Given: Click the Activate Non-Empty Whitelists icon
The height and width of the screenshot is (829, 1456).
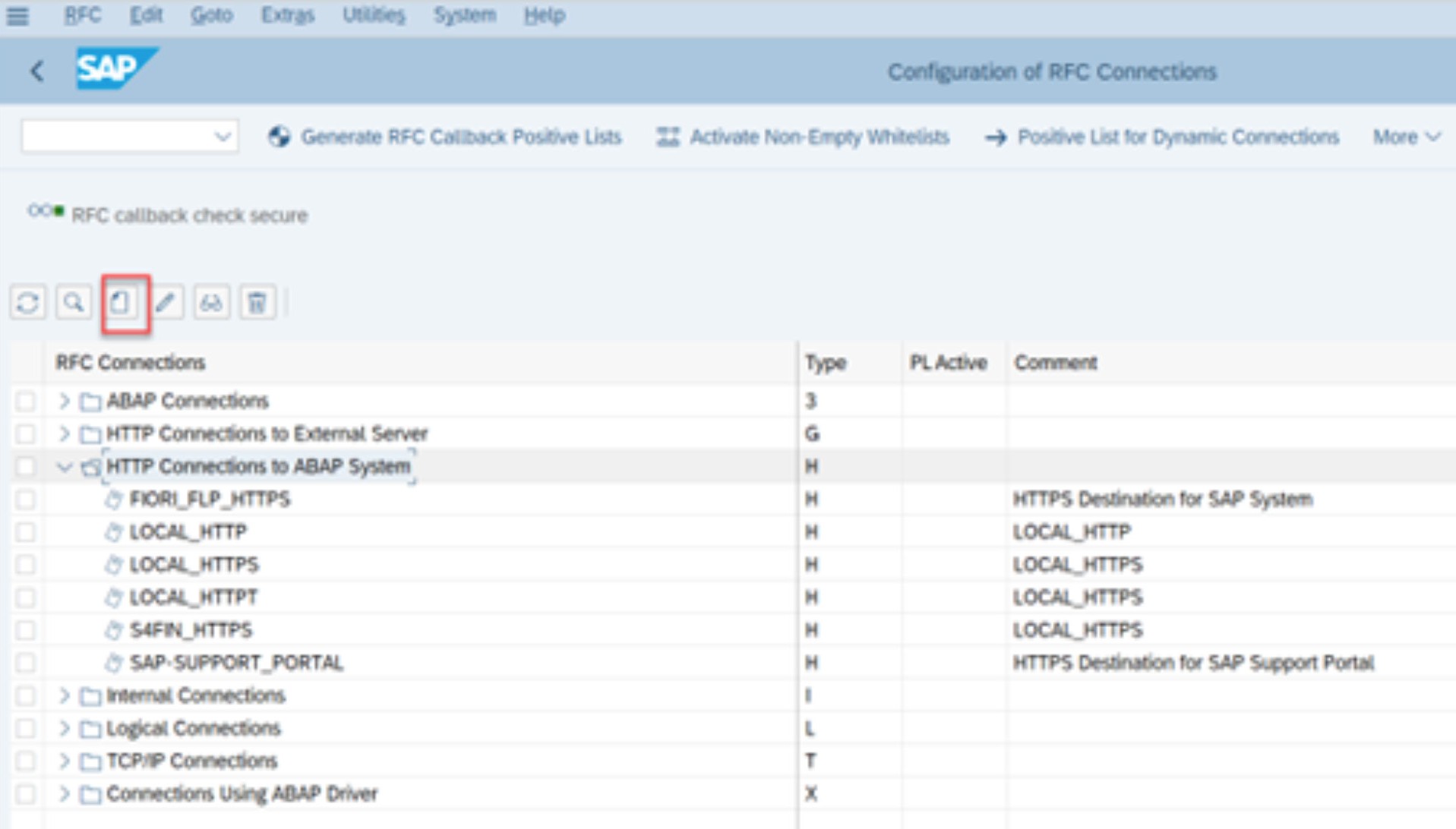Looking at the screenshot, I should tap(668, 137).
